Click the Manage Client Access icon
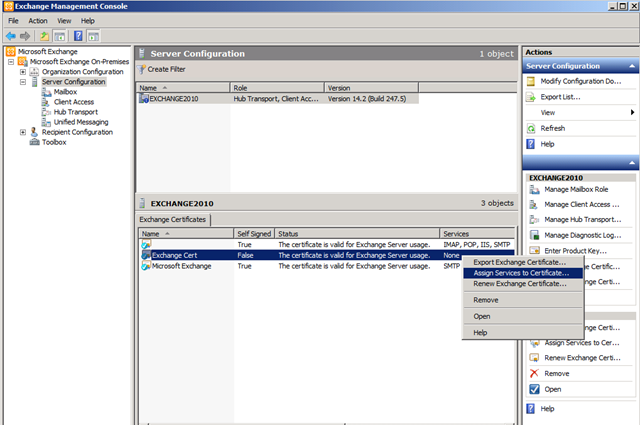This screenshot has height=425, width=640. coord(534,205)
